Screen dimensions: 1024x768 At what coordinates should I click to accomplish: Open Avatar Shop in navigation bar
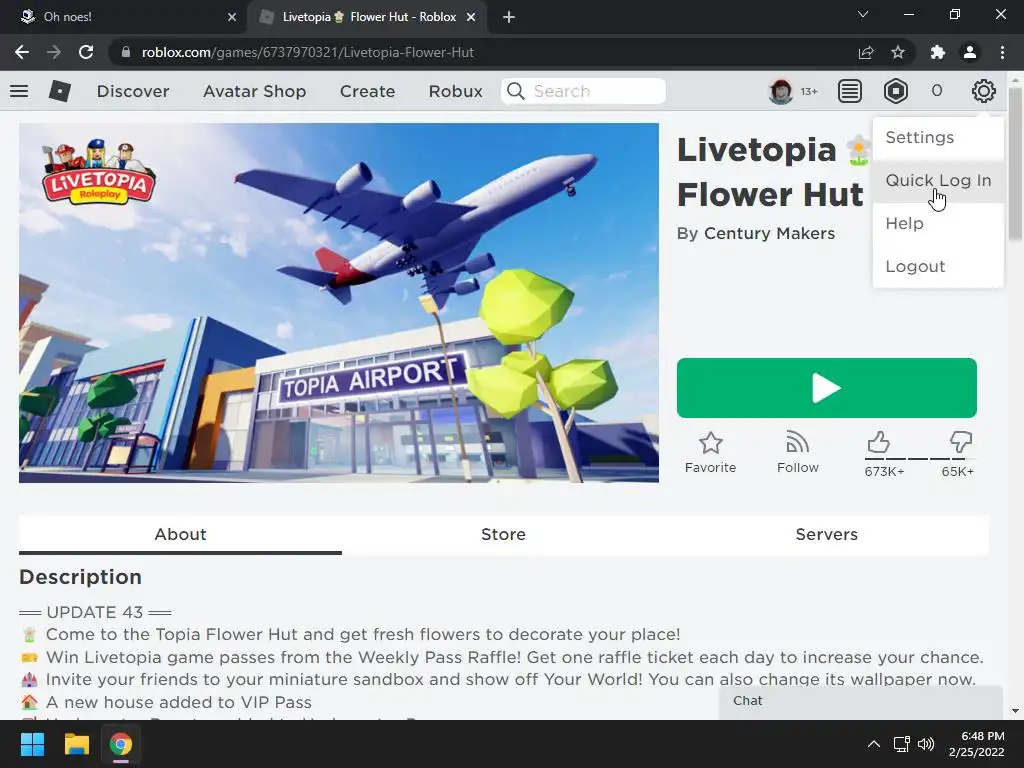254,91
